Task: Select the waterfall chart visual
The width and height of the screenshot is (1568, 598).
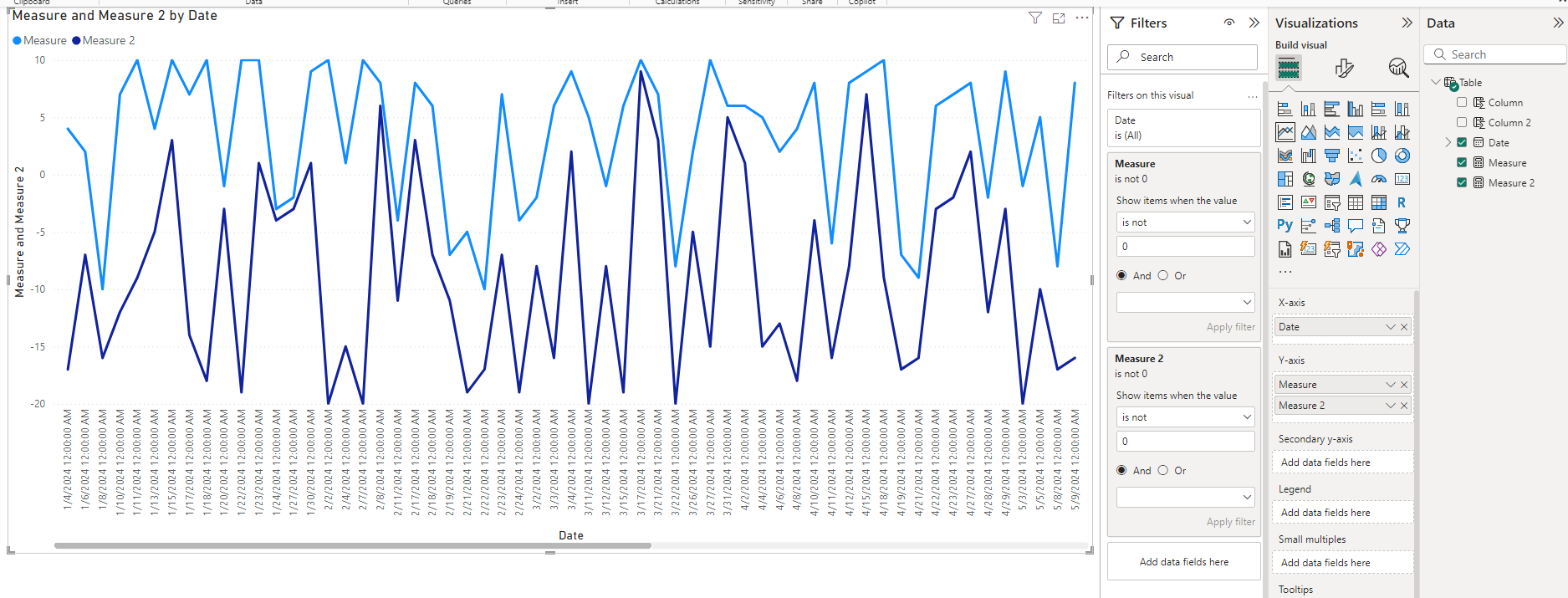Action: [x=1309, y=156]
